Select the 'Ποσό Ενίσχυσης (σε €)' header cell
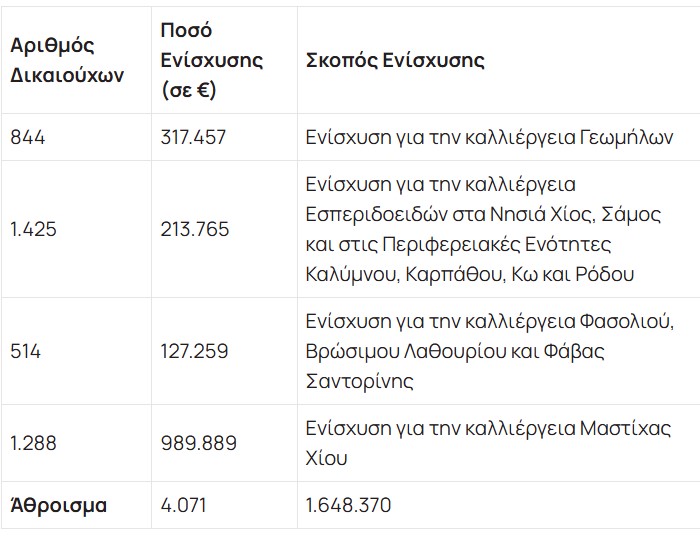 tap(211, 60)
